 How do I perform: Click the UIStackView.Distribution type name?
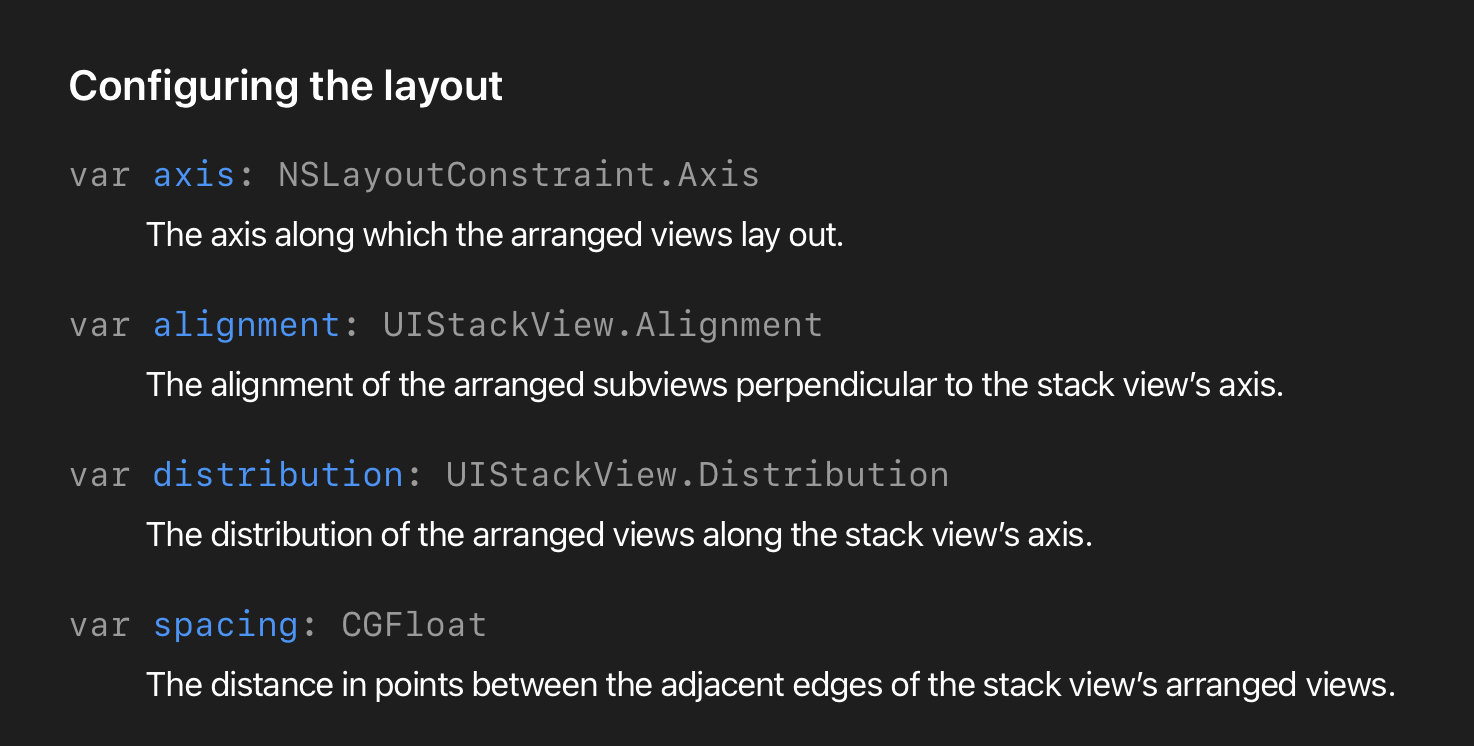pos(697,474)
